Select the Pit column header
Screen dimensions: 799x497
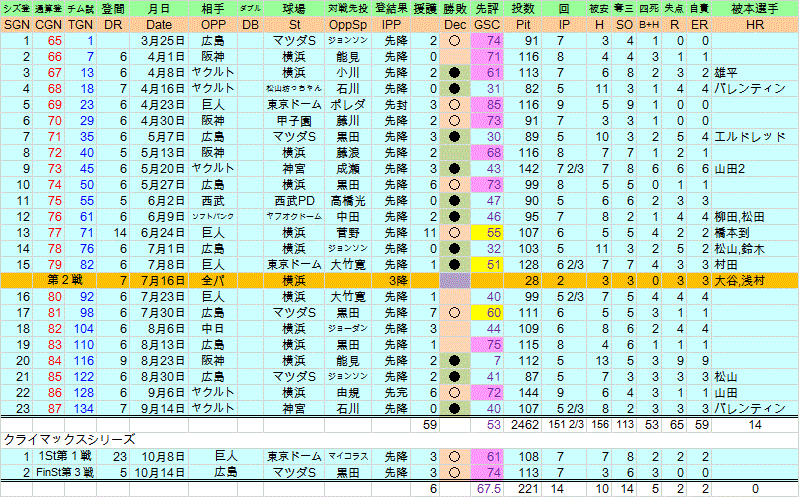coord(523,25)
